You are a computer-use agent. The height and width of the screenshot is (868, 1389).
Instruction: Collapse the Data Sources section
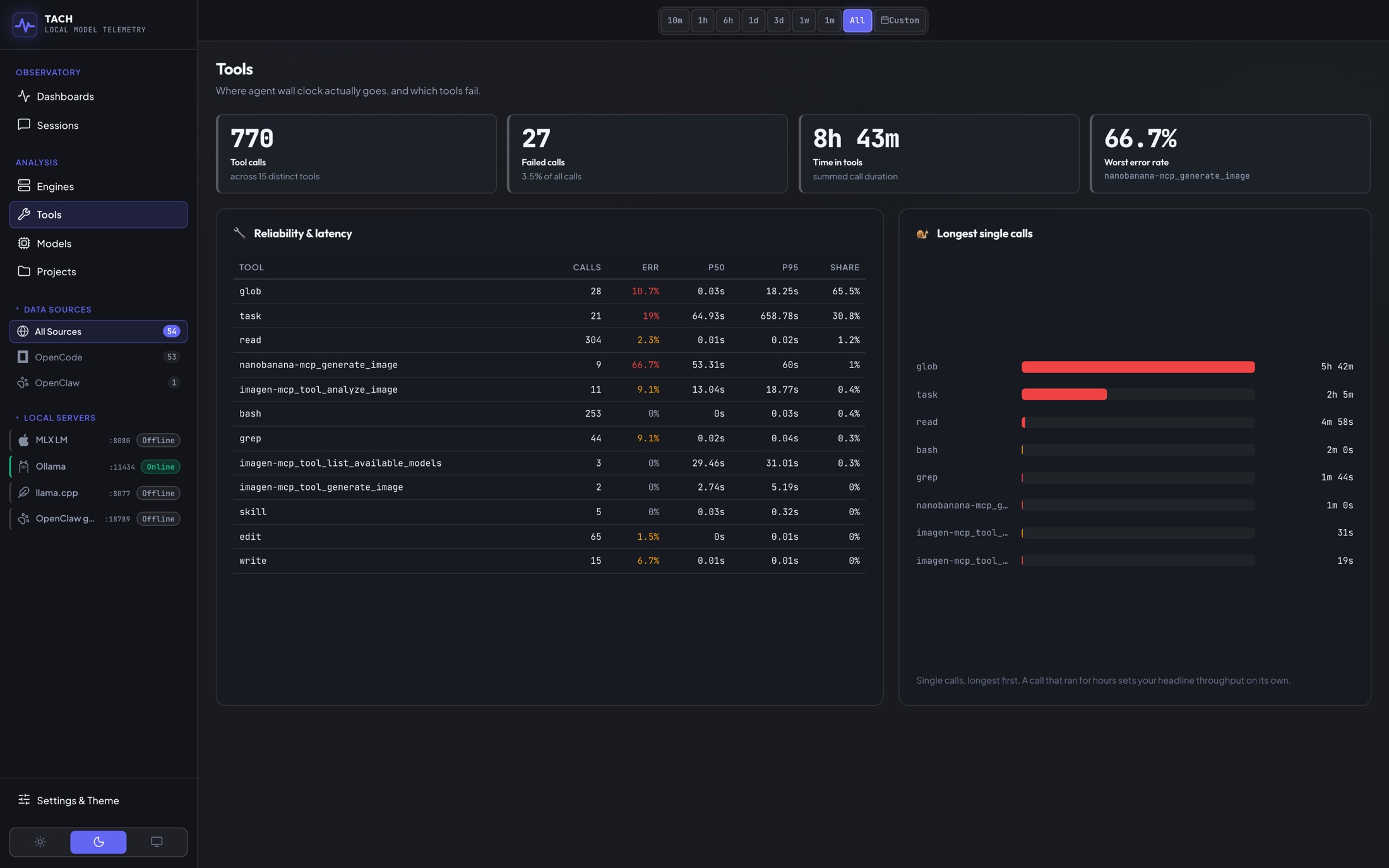pos(54,309)
